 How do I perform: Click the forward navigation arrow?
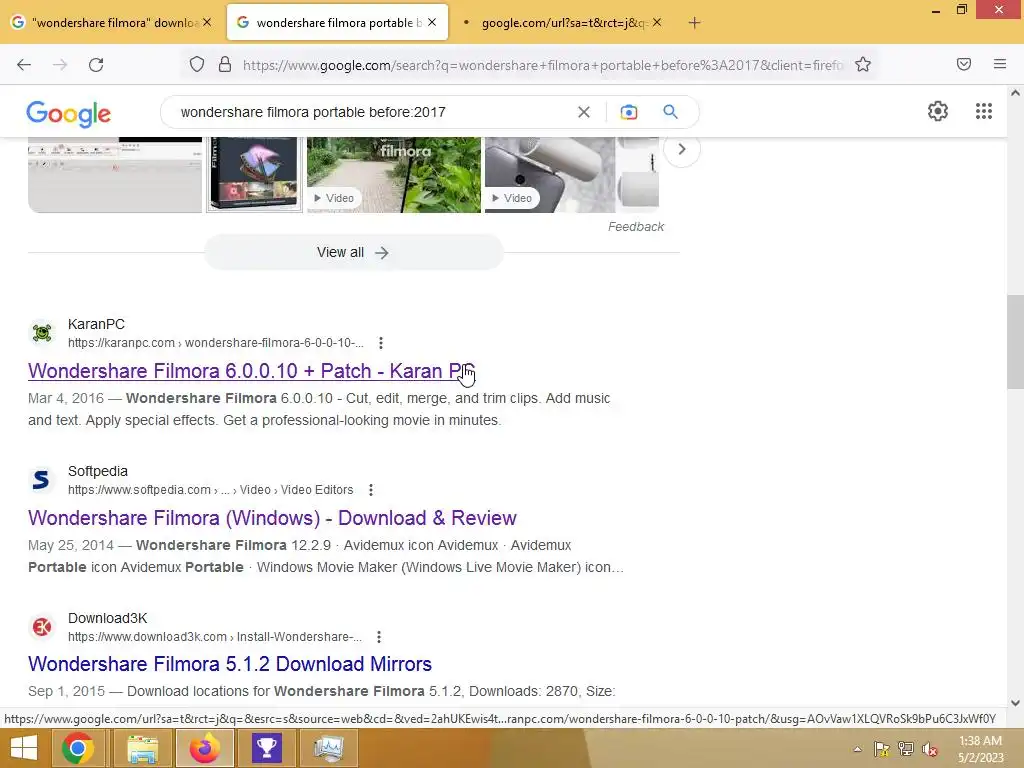pos(60,65)
